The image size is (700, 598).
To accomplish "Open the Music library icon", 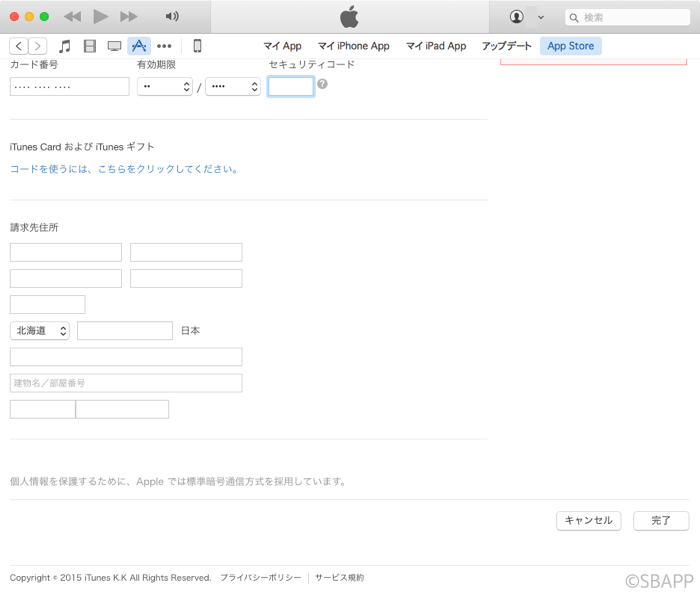I will coord(65,46).
